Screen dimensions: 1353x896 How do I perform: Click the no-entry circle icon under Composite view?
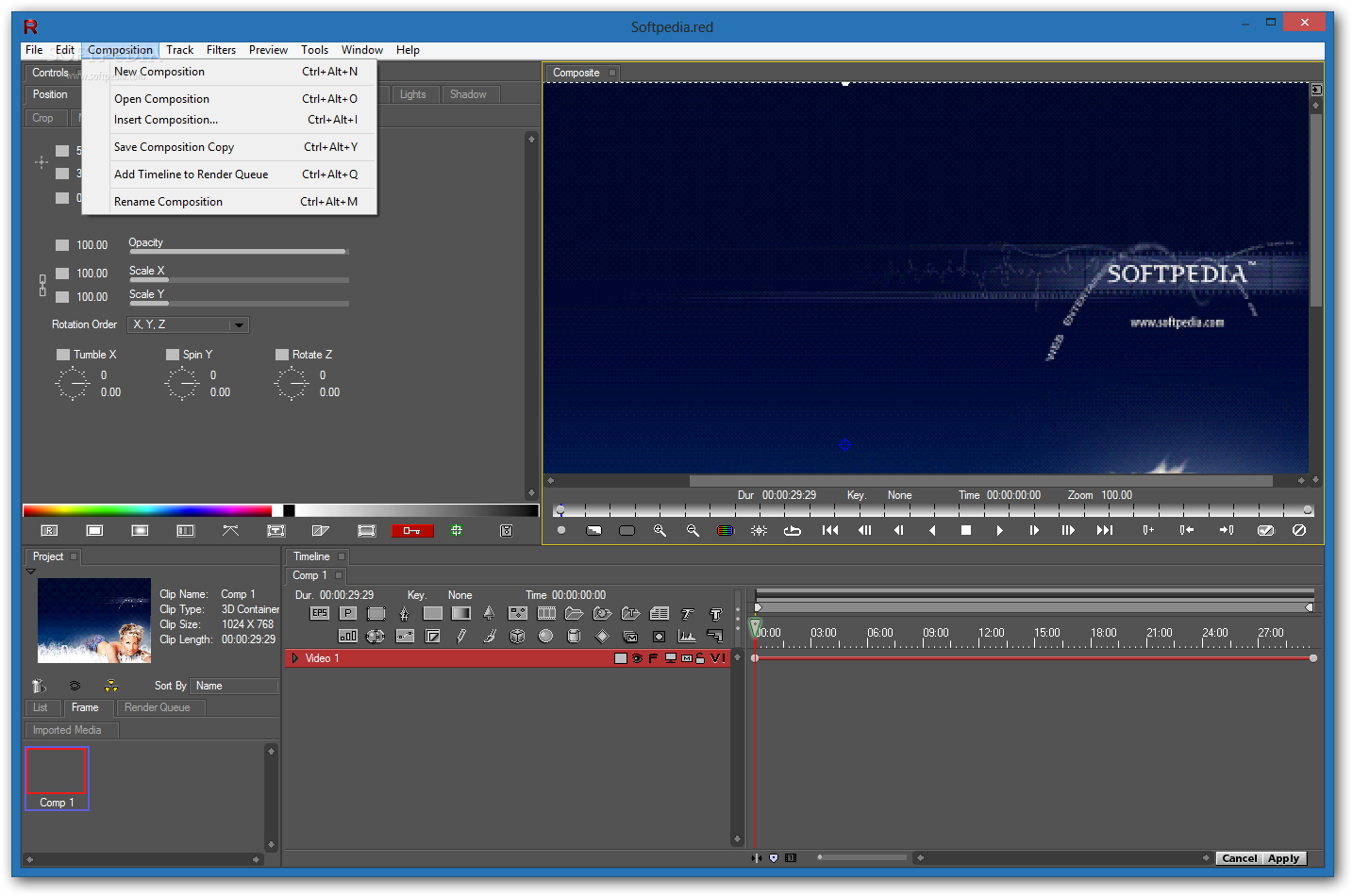[1299, 531]
